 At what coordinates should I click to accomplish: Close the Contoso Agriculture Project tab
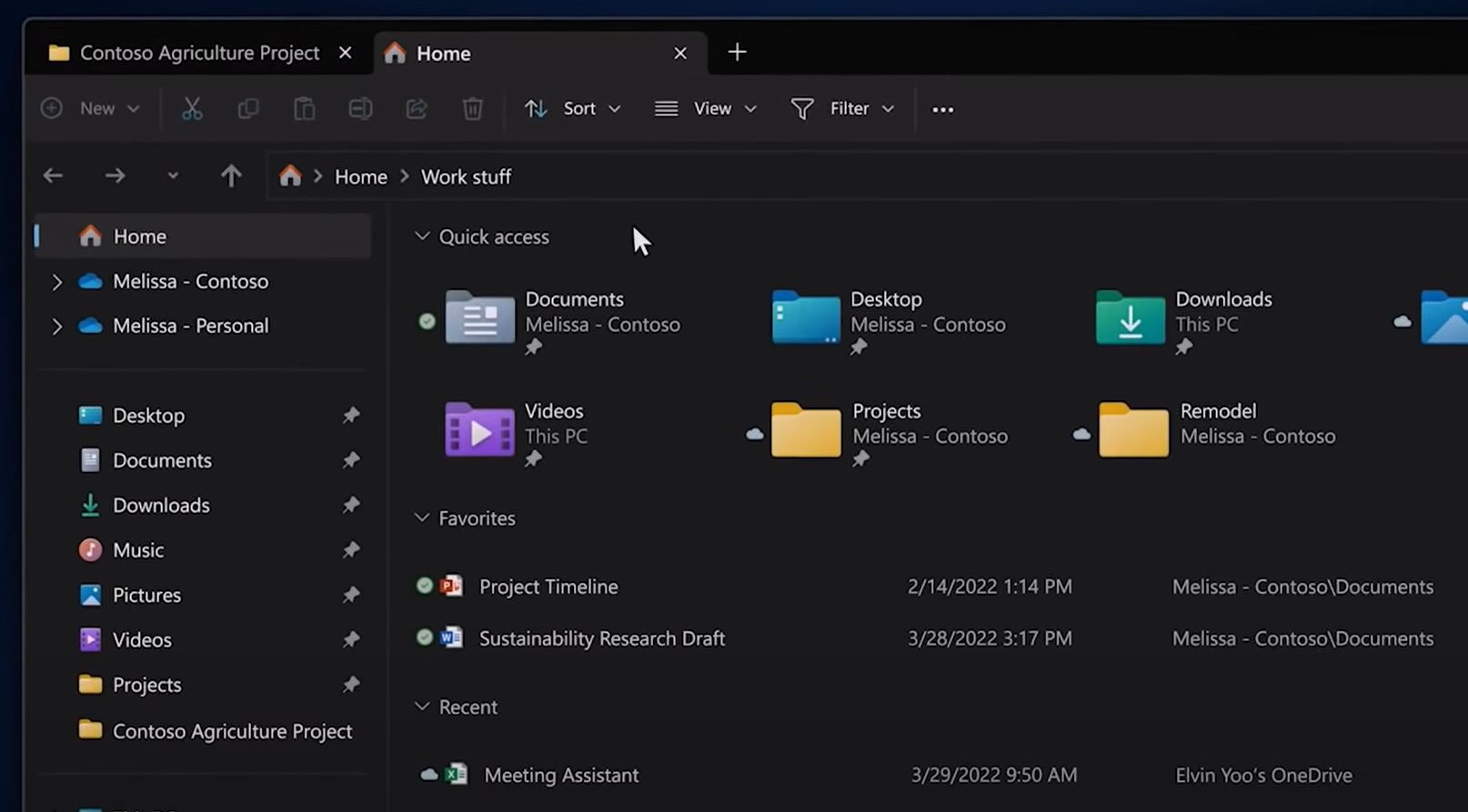346,53
